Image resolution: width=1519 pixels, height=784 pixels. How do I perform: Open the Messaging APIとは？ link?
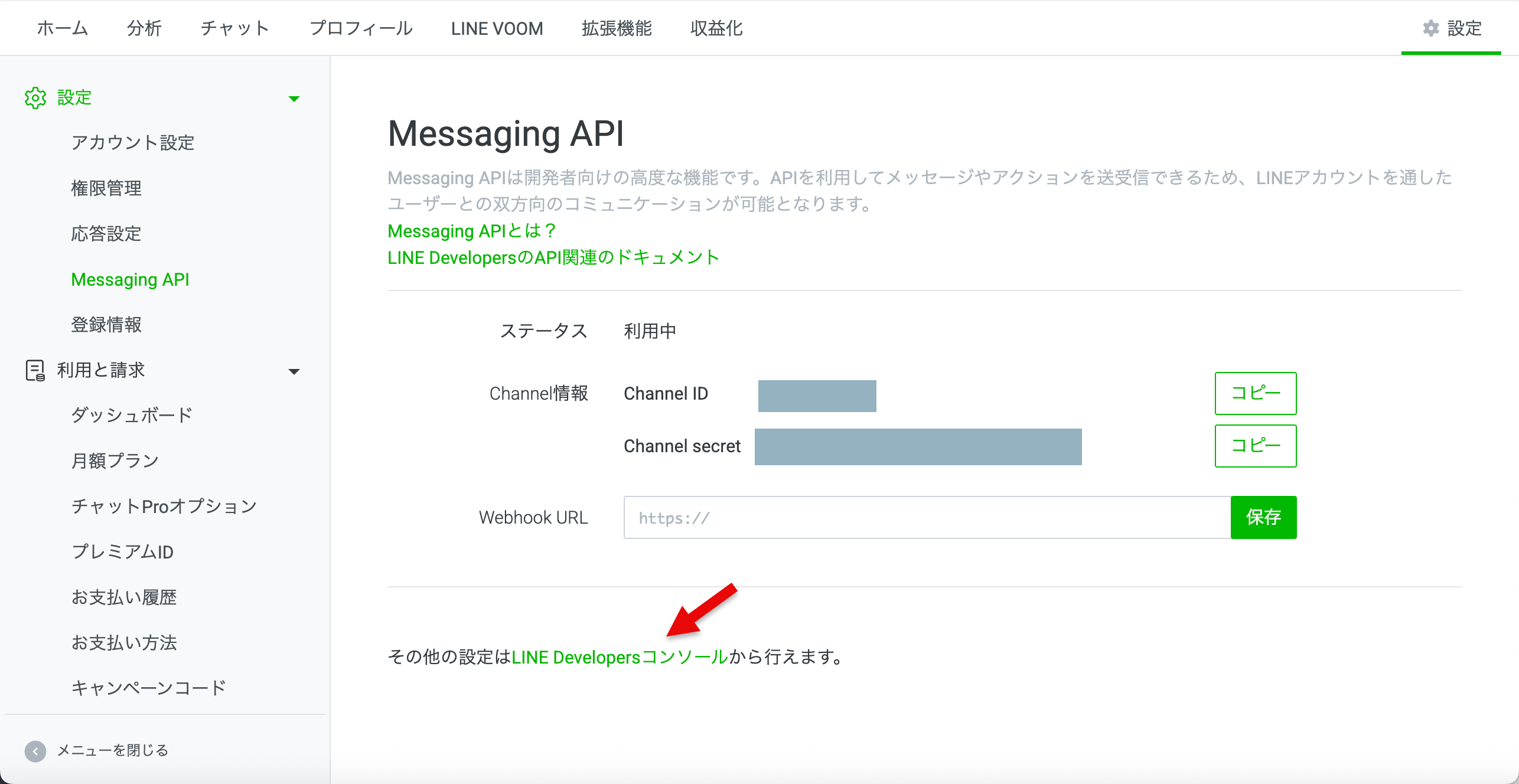point(471,231)
